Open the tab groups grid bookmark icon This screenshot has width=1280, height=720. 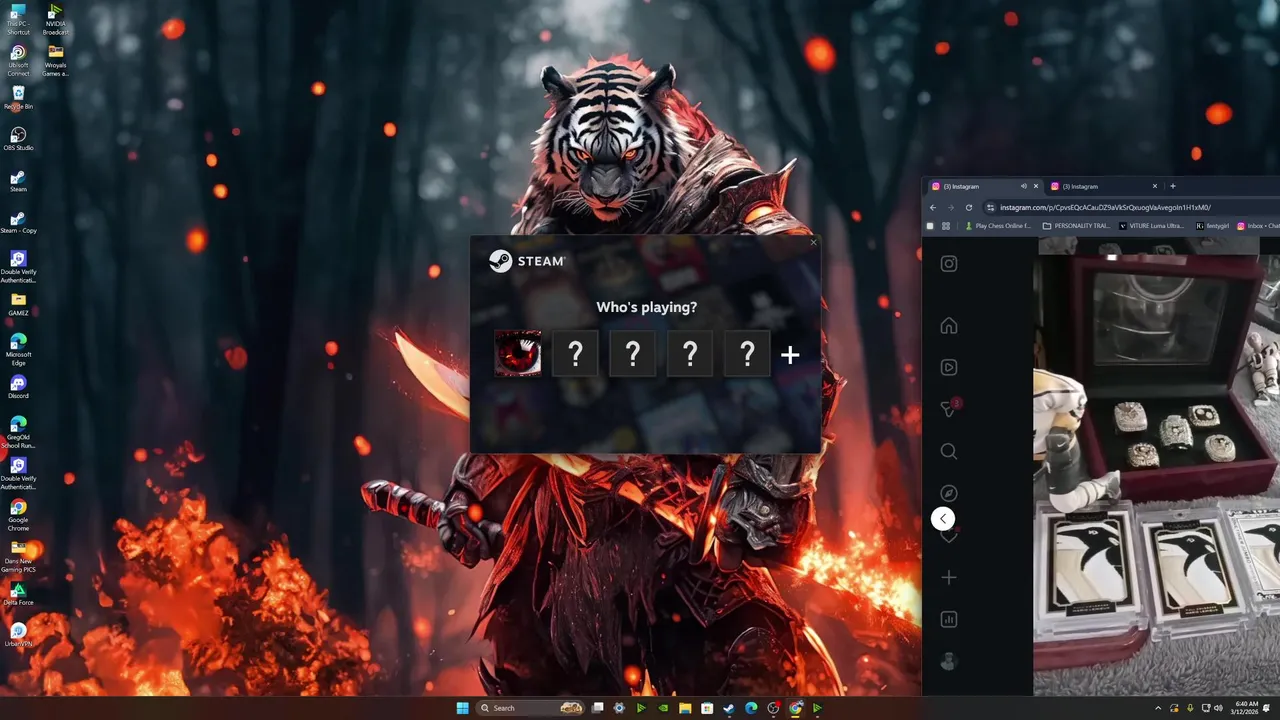(x=946, y=226)
